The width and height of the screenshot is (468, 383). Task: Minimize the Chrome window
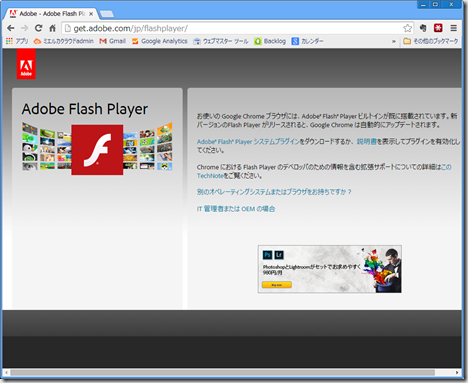click(x=423, y=5)
